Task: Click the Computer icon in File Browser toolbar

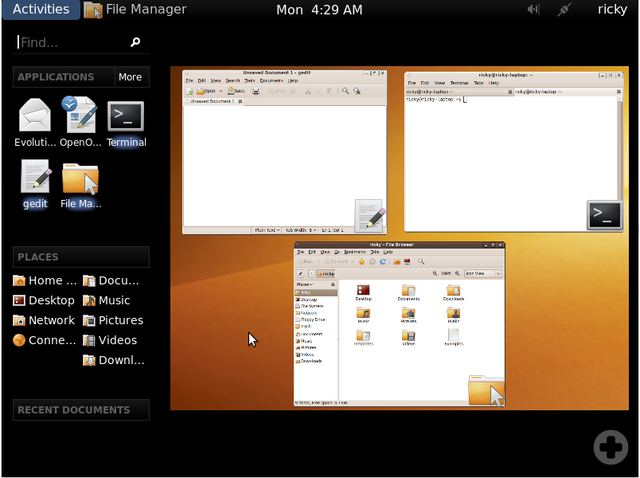Action: point(407,262)
